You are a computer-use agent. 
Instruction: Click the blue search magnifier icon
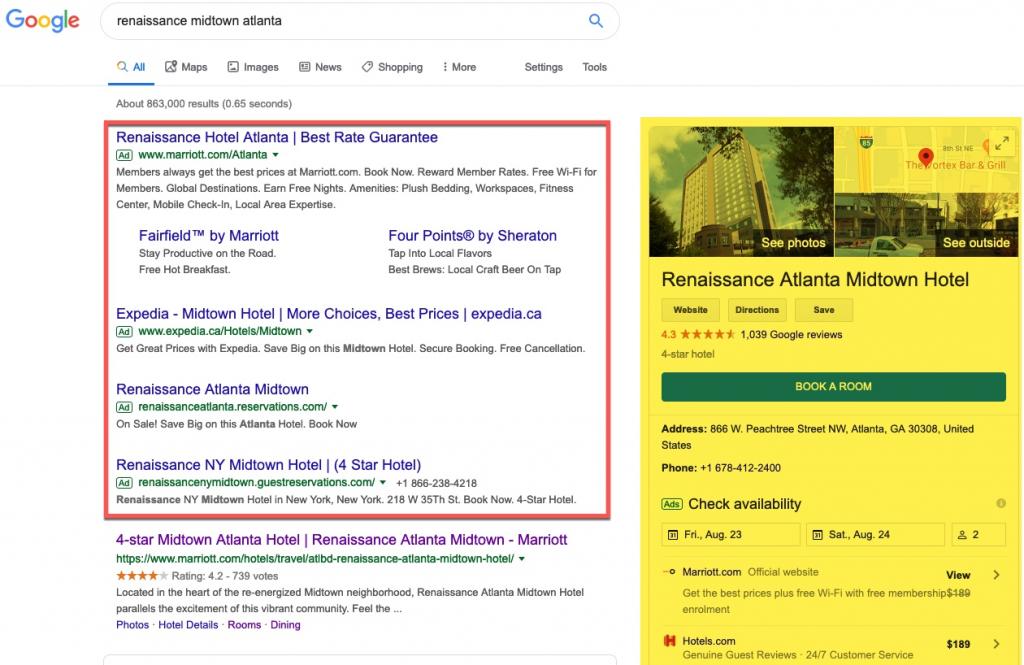point(596,20)
